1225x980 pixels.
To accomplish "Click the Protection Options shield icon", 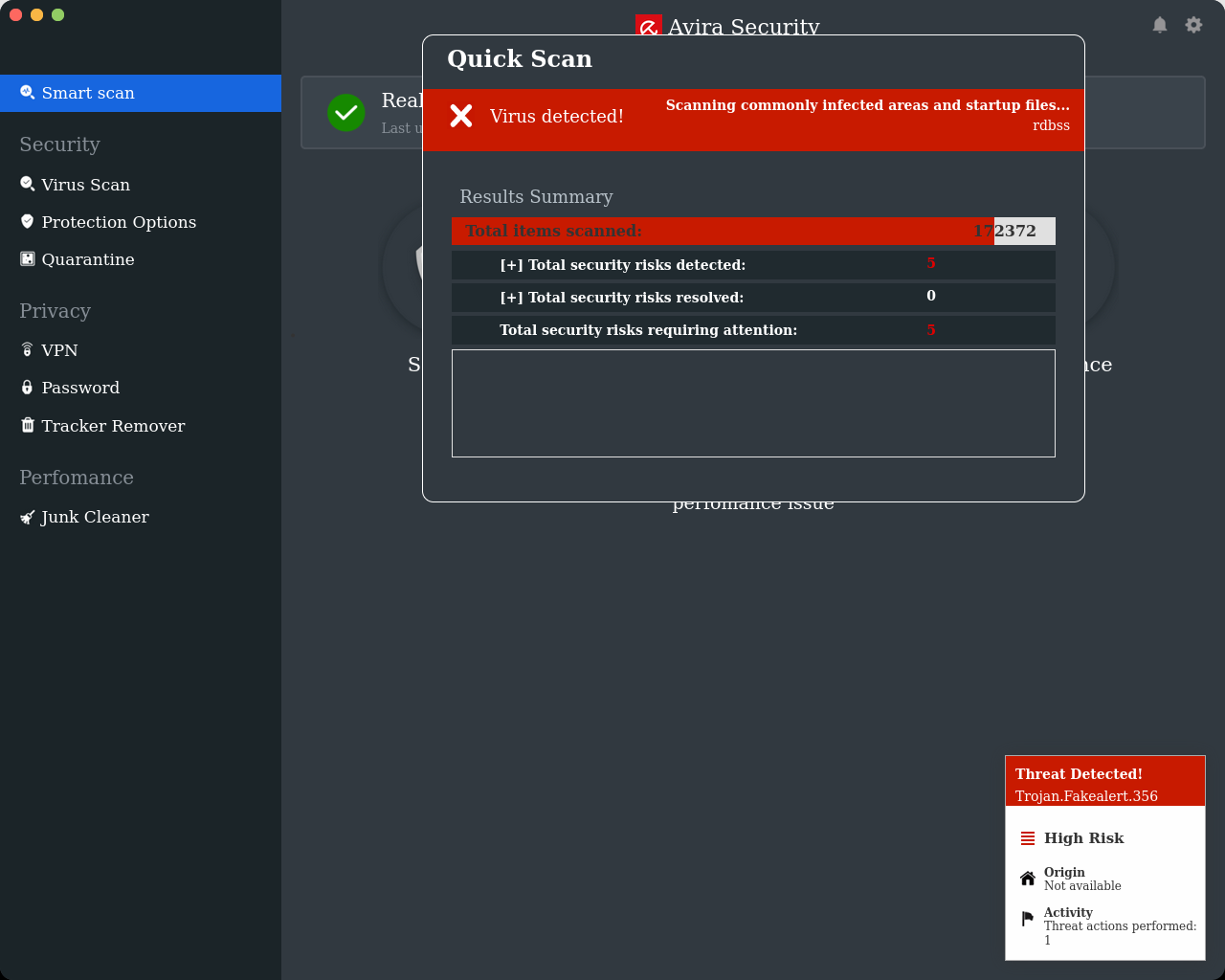I will tap(28, 221).
